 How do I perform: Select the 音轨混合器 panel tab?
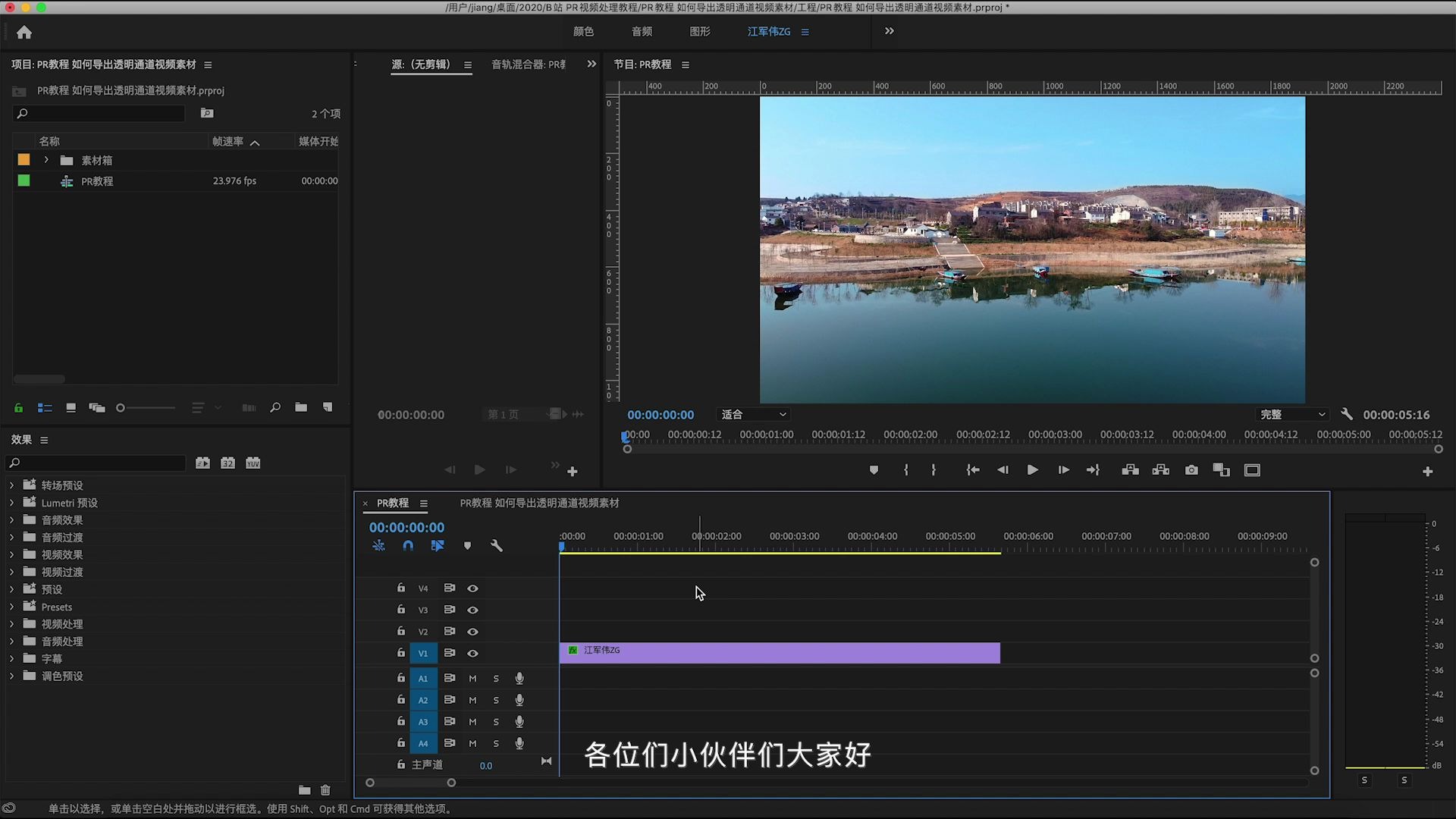pos(527,64)
